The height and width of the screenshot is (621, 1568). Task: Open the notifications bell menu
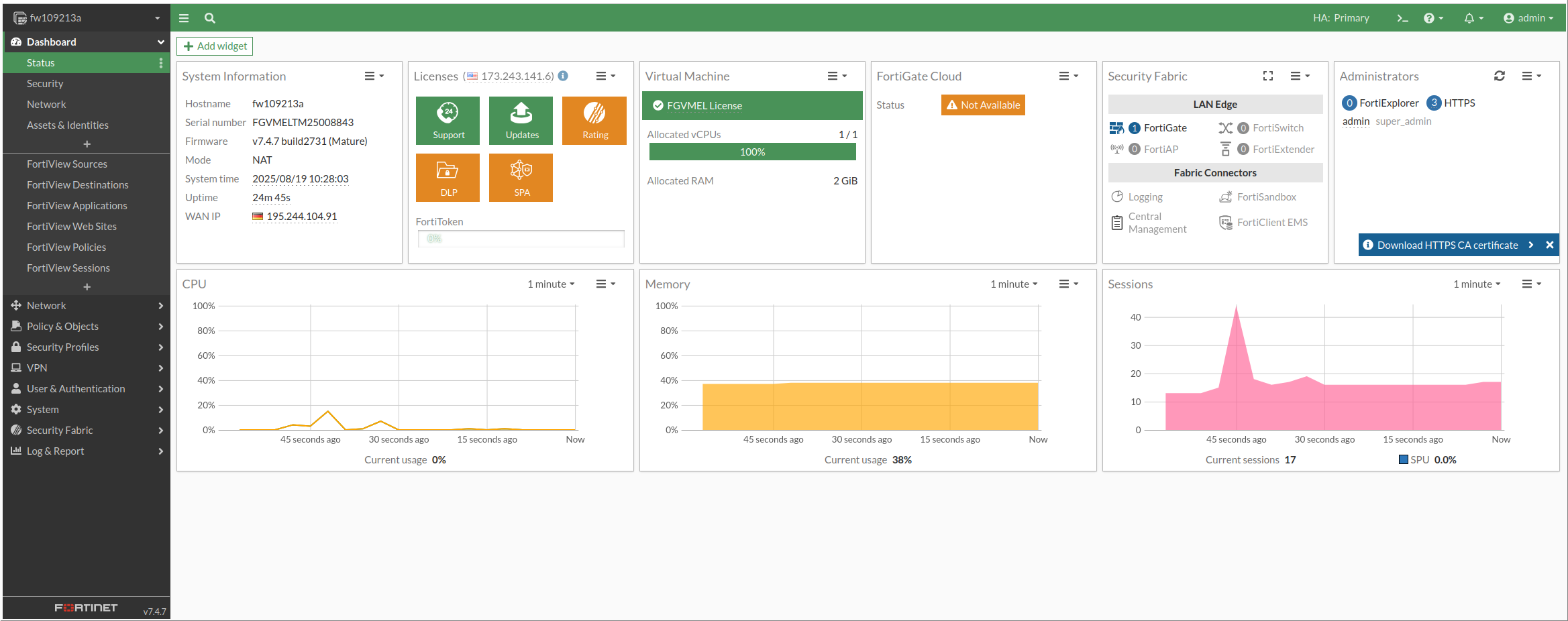[1473, 18]
